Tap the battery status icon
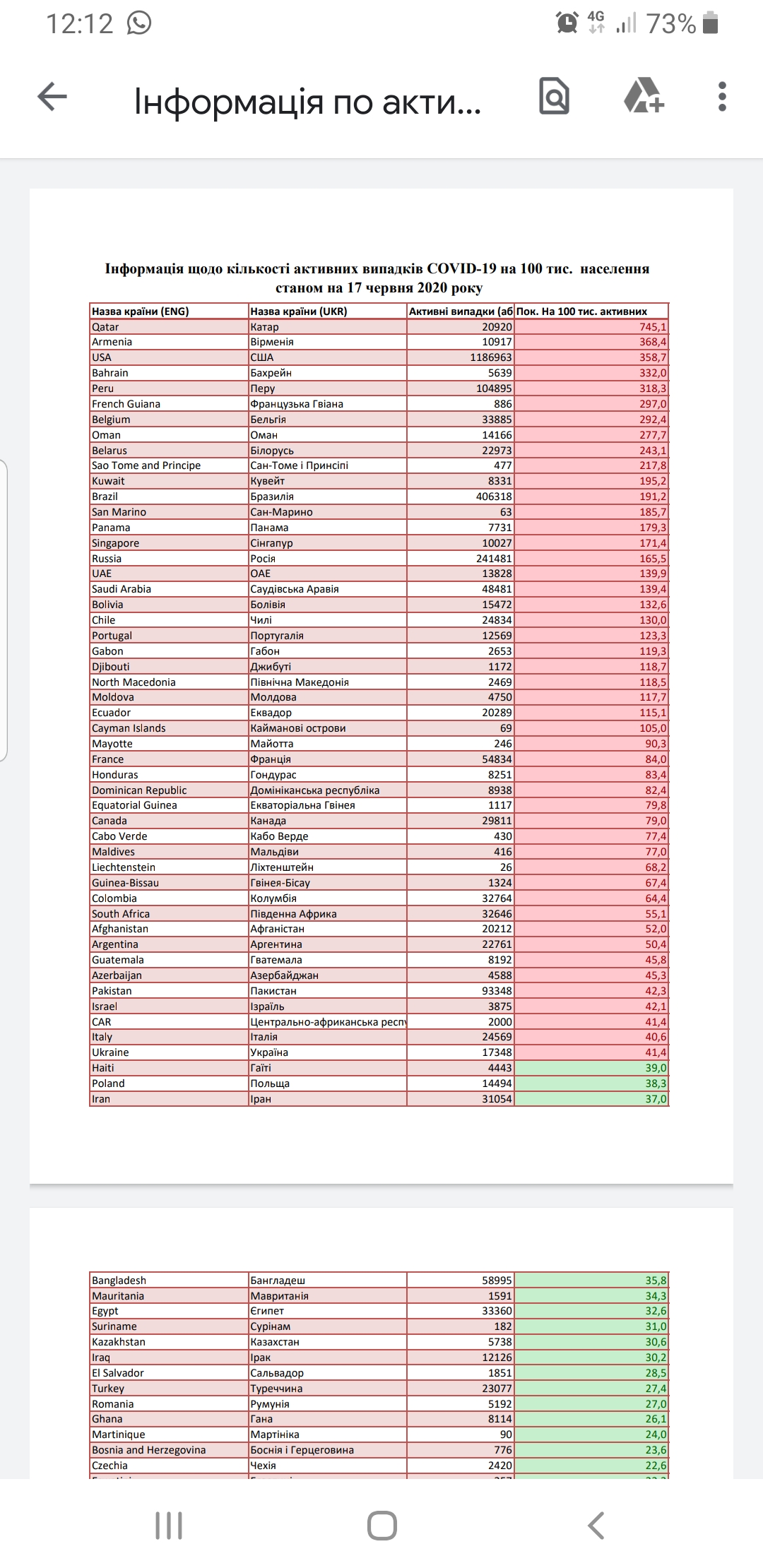 (711, 23)
